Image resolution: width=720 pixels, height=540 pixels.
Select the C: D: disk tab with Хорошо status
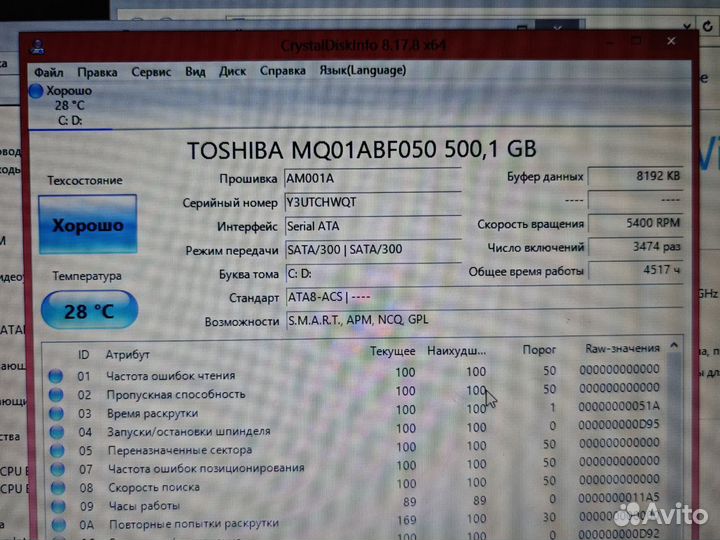(x=70, y=106)
